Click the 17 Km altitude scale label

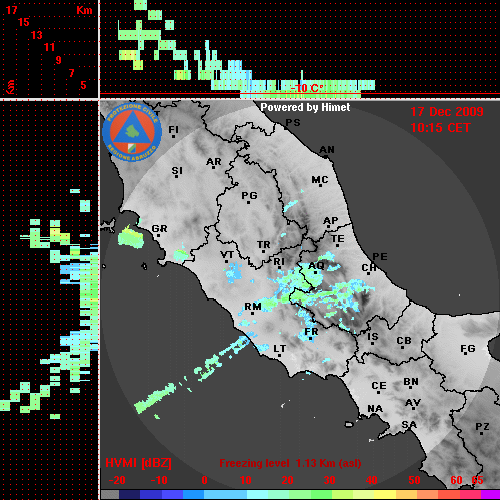pyautogui.click(x=12, y=10)
